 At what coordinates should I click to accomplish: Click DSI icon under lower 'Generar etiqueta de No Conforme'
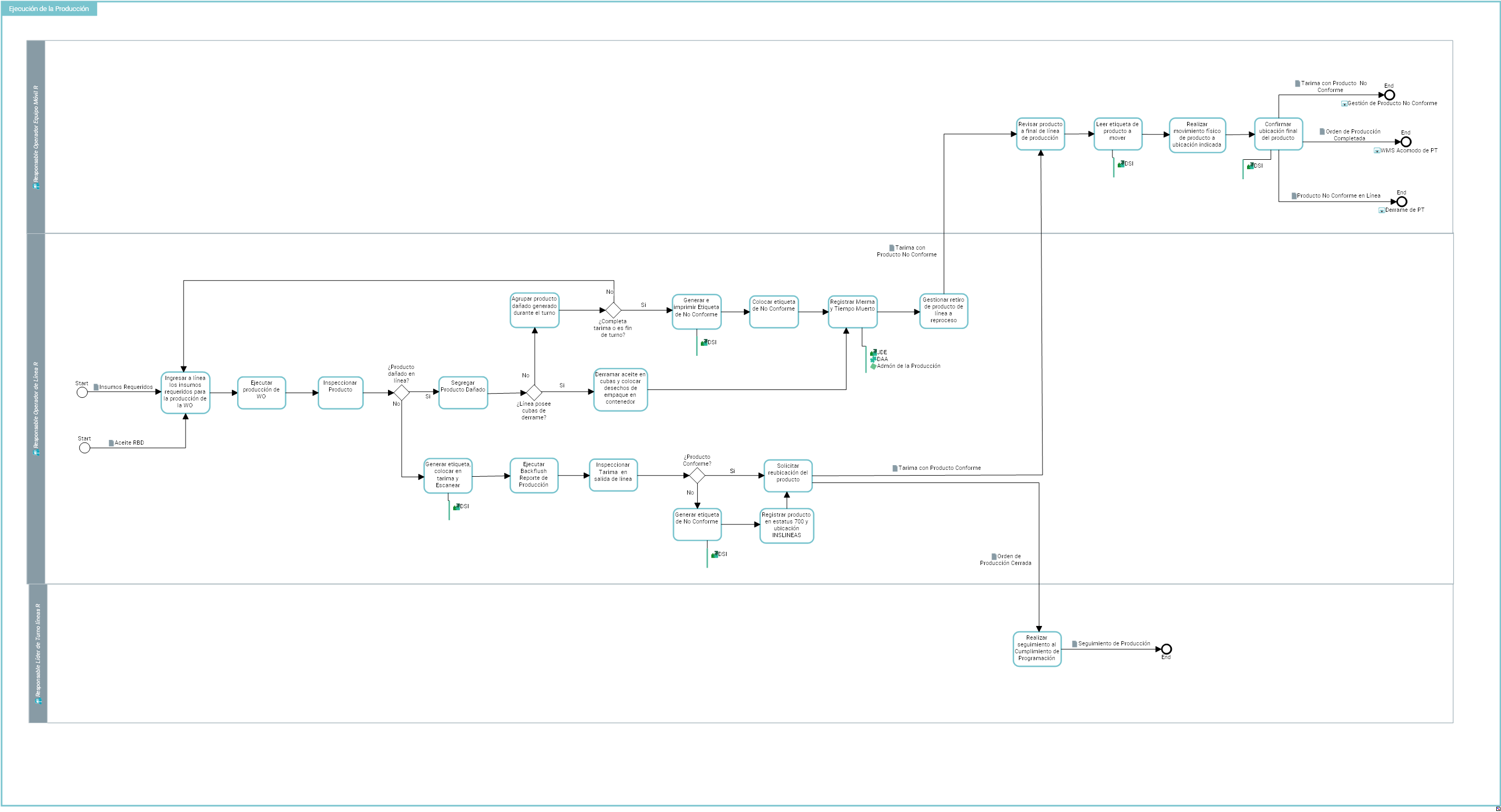714,554
